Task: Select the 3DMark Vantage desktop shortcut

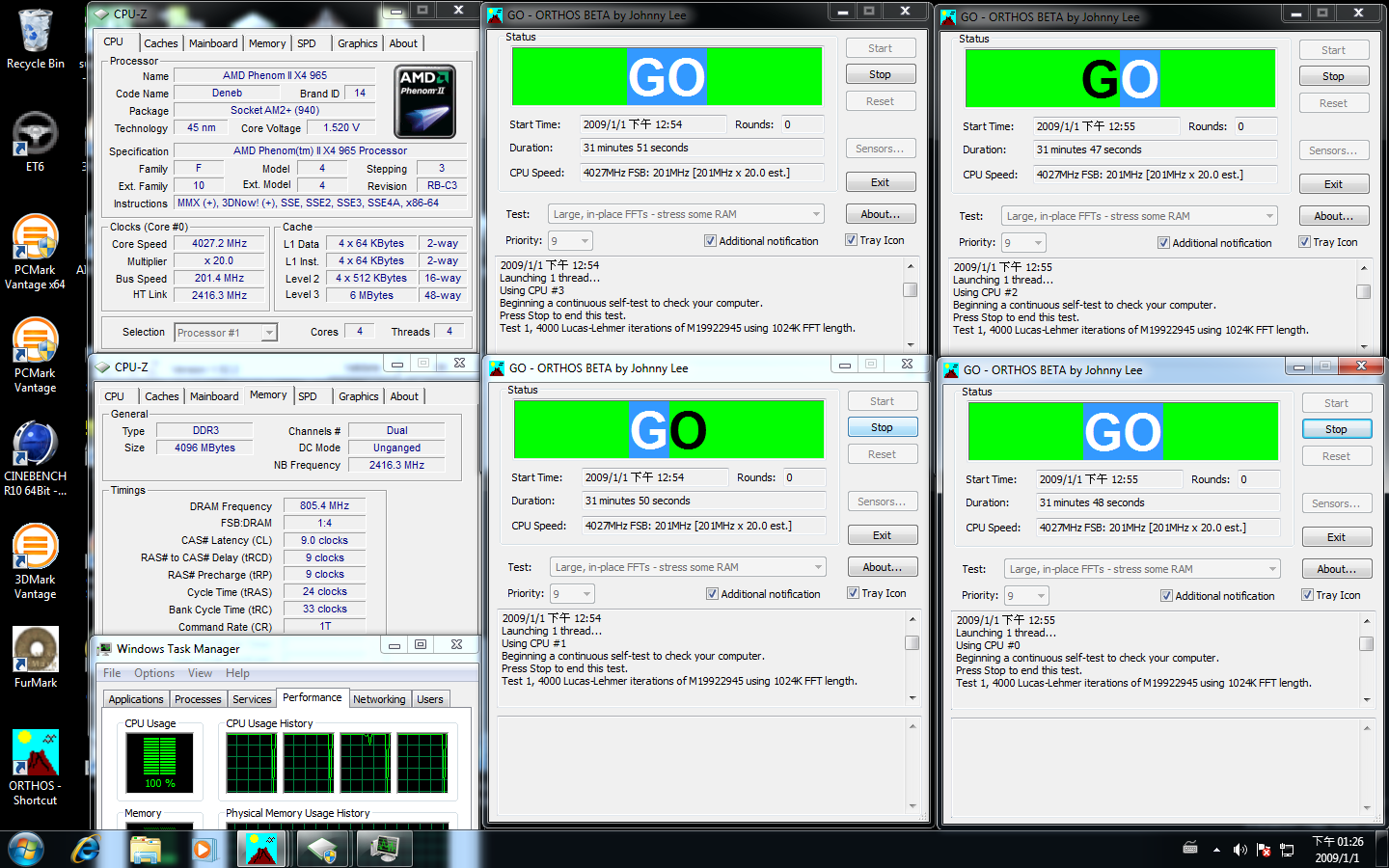Action: tap(35, 561)
